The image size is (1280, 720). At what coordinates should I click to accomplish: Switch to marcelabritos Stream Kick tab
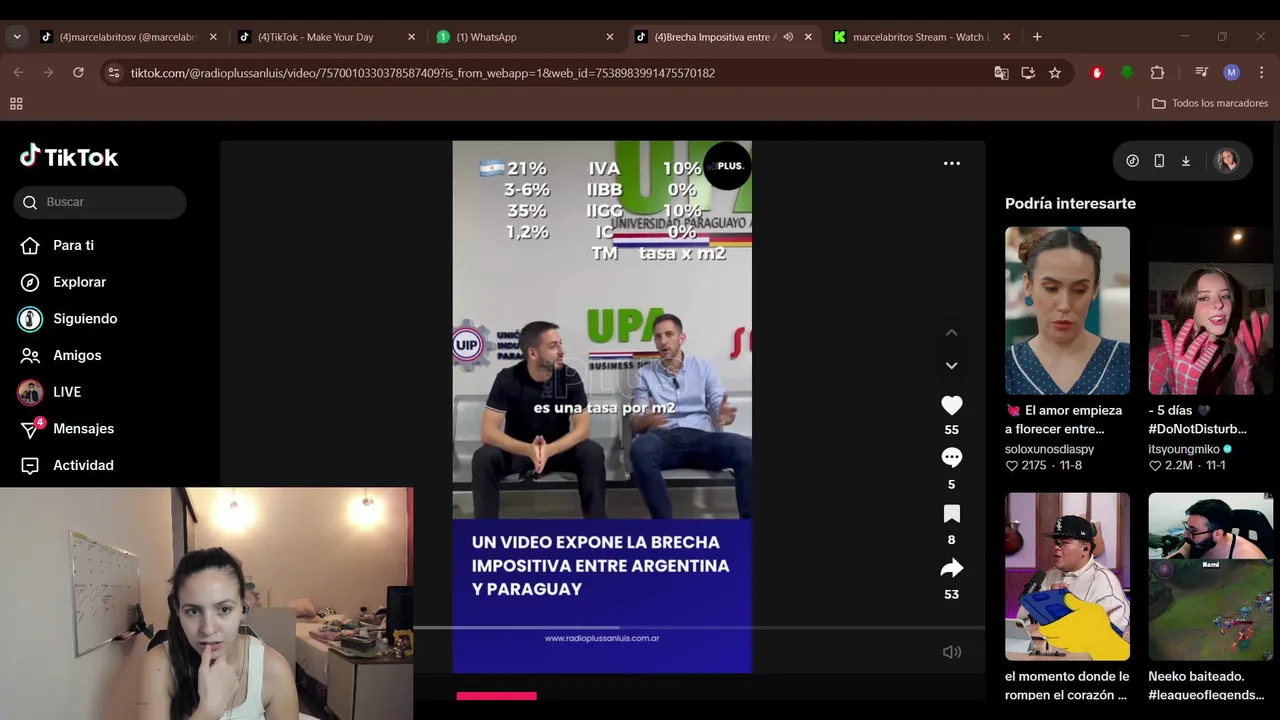[x=920, y=37]
